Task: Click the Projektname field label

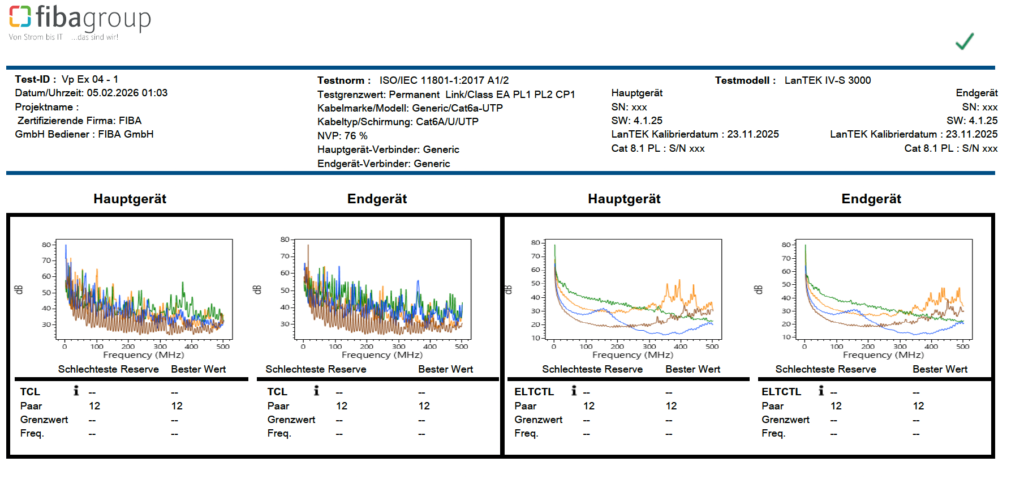Action: click(x=47, y=106)
